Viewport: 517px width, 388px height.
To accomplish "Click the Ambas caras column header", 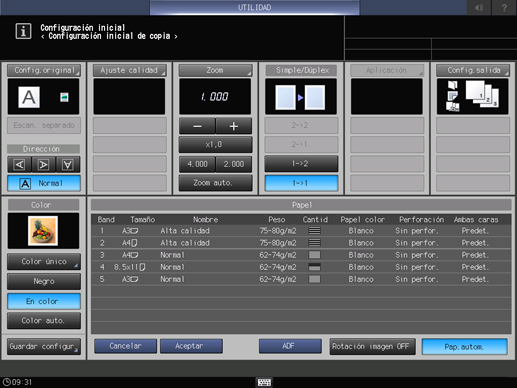I will coord(476,220).
